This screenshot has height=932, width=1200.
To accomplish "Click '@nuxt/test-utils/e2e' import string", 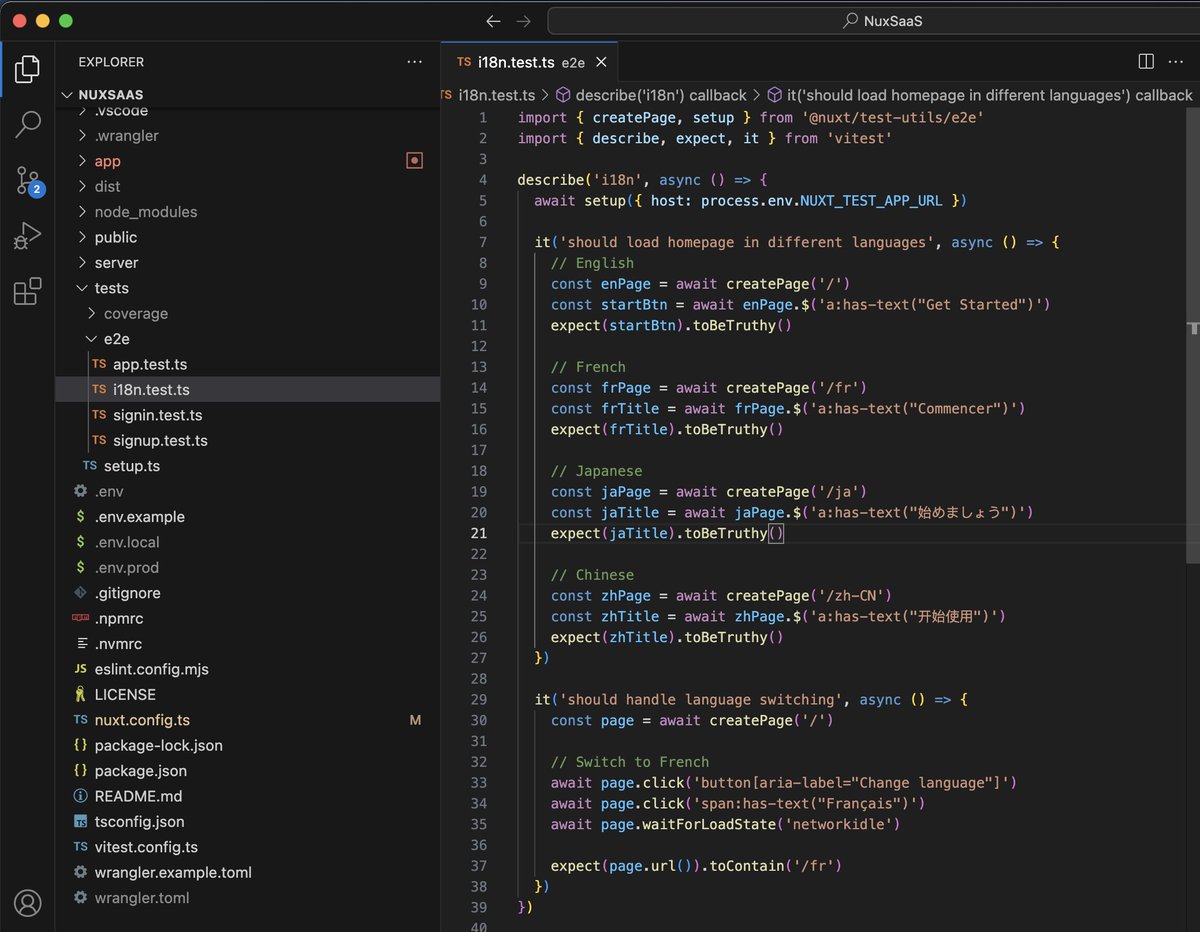I will [893, 118].
